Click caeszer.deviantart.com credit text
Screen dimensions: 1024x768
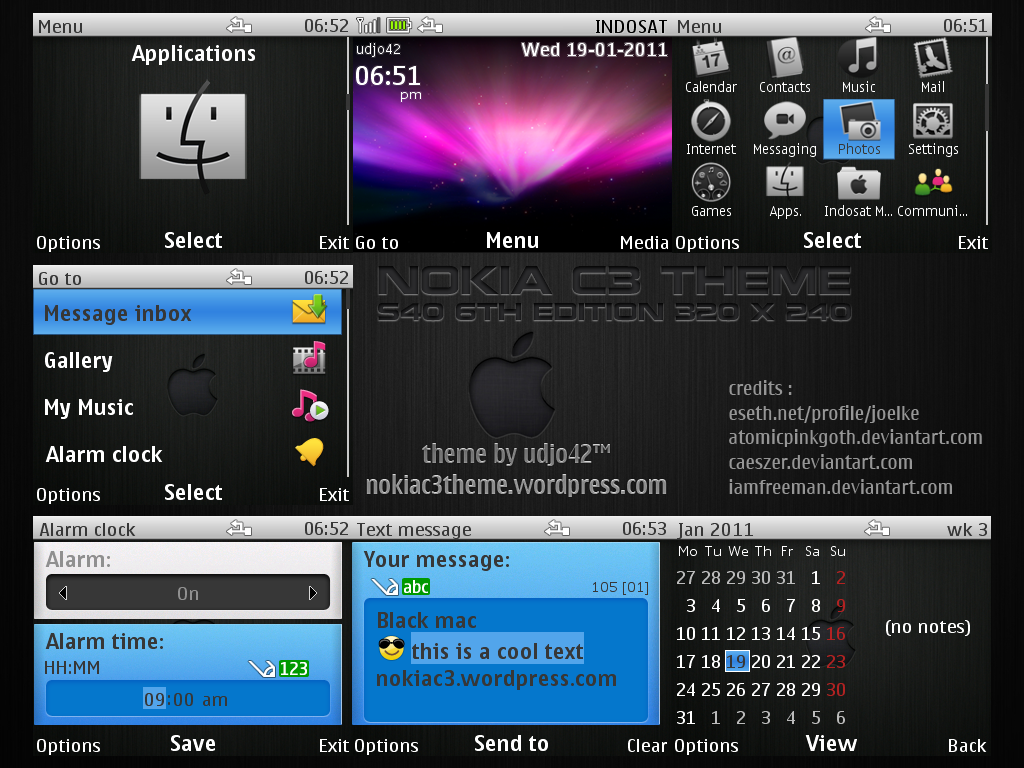[x=820, y=462]
